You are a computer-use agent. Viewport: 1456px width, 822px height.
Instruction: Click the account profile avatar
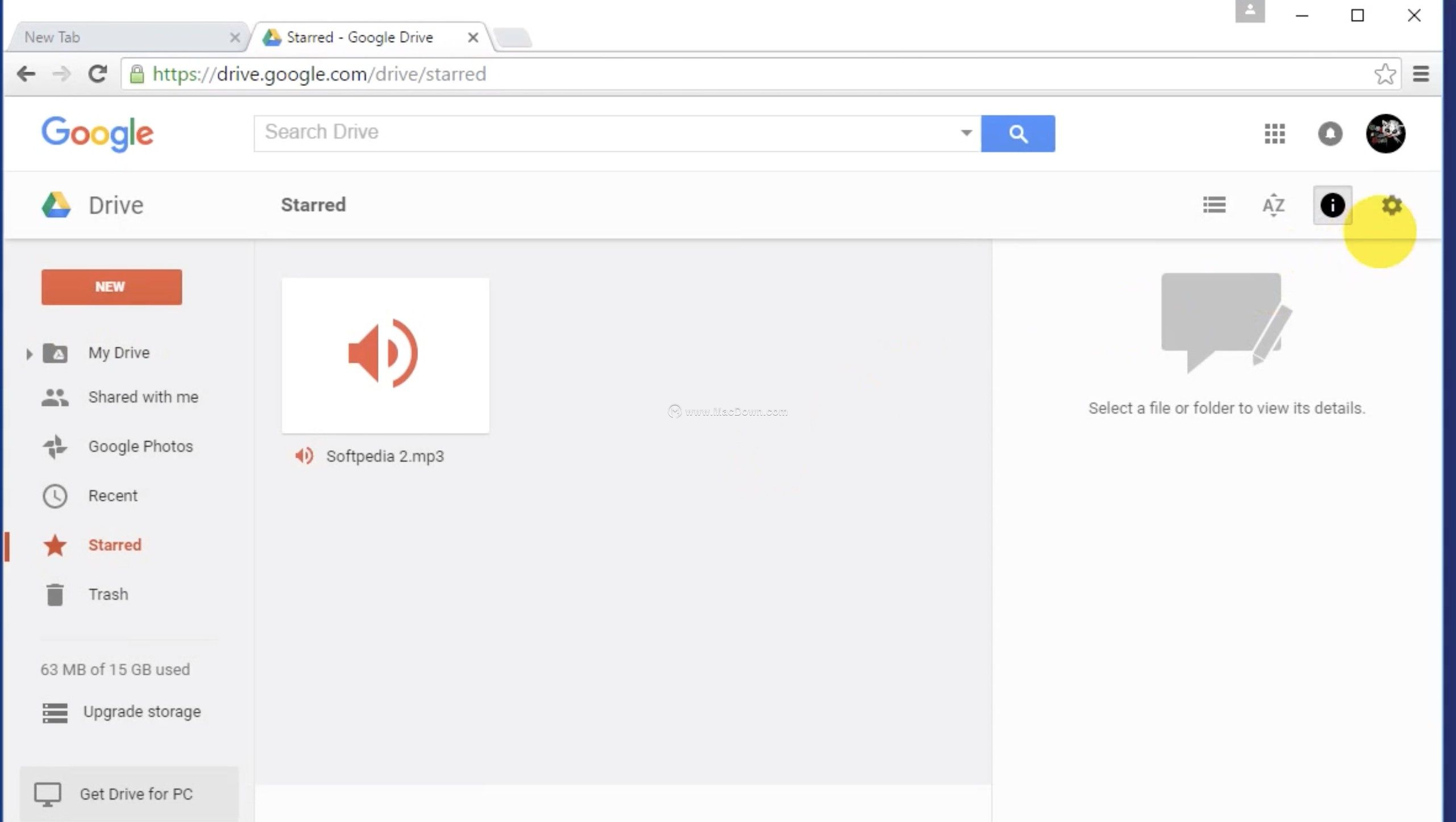coord(1386,134)
